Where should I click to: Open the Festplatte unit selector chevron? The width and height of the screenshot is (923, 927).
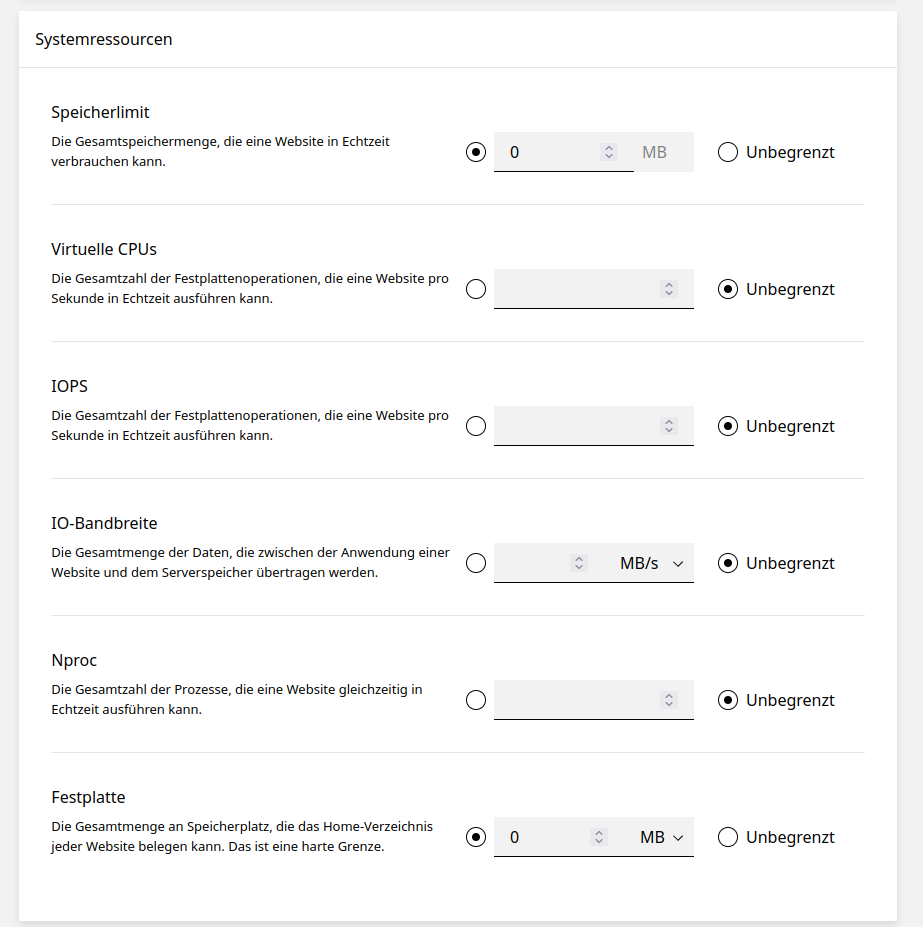pyautogui.click(x=679, y=837)
